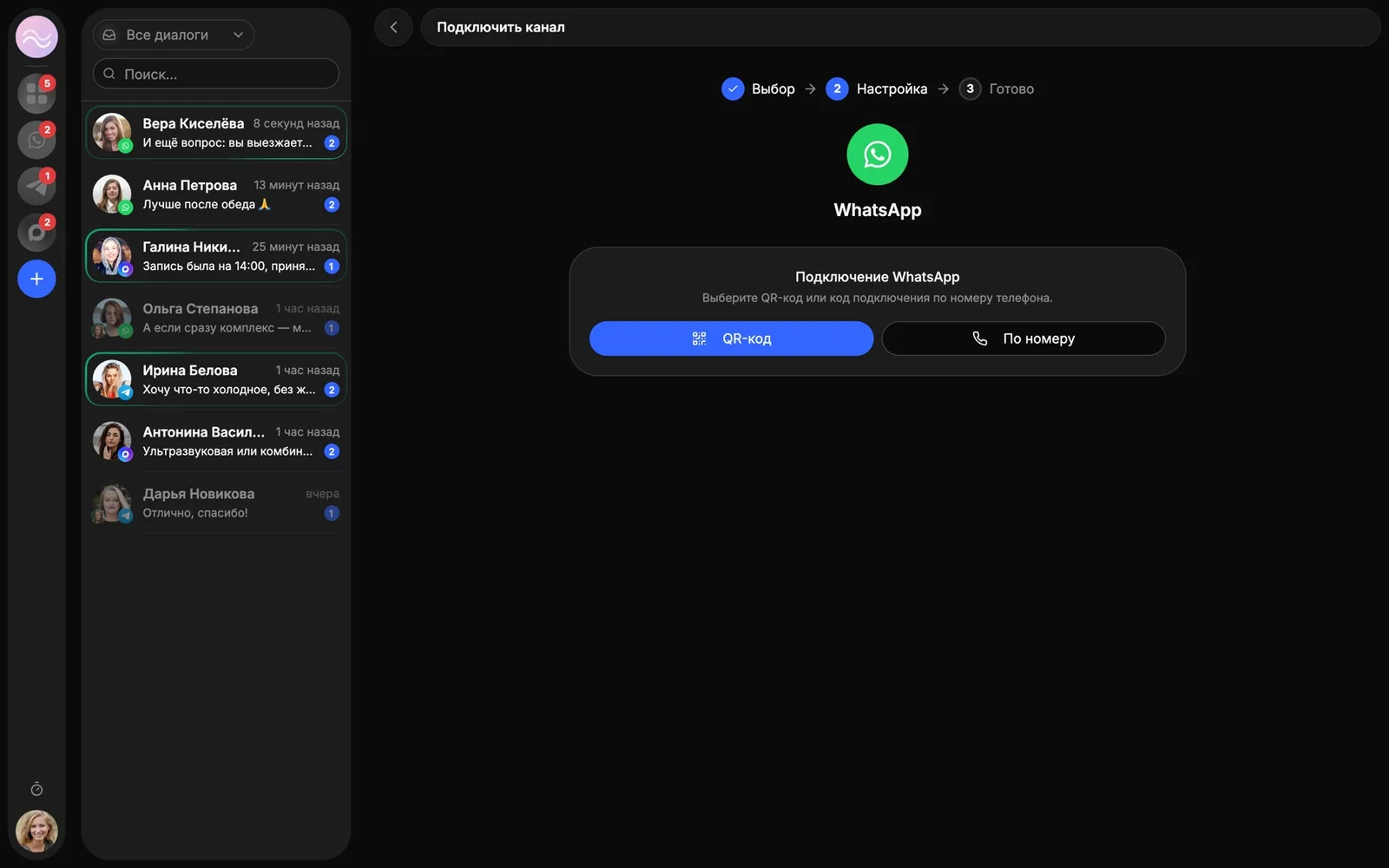Go back with the left chevron button
1389x868 pixels.
pos(394,27)
